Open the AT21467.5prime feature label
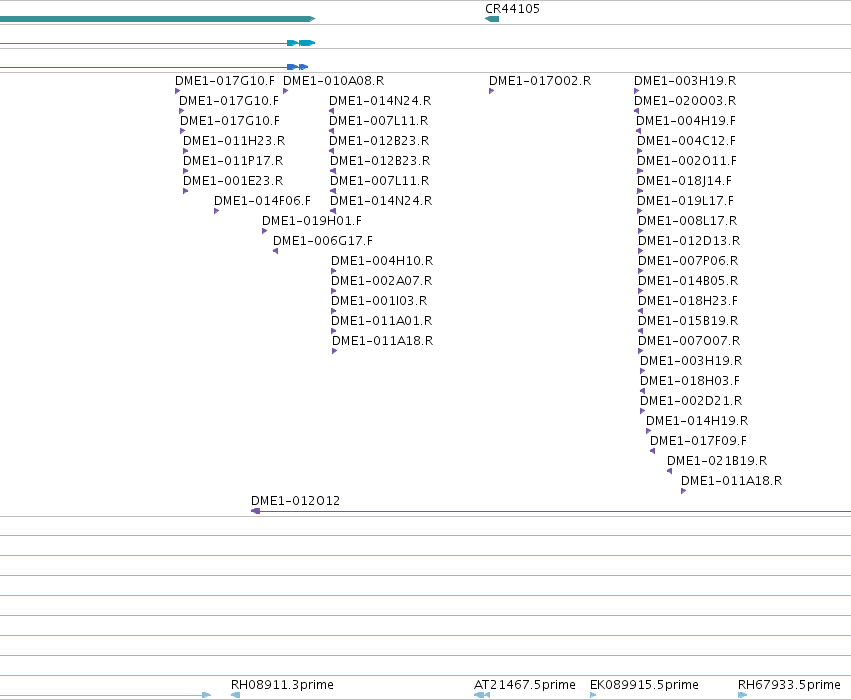Image resolution: width=851 pixels, height=700 pixels. coord(525,685)
